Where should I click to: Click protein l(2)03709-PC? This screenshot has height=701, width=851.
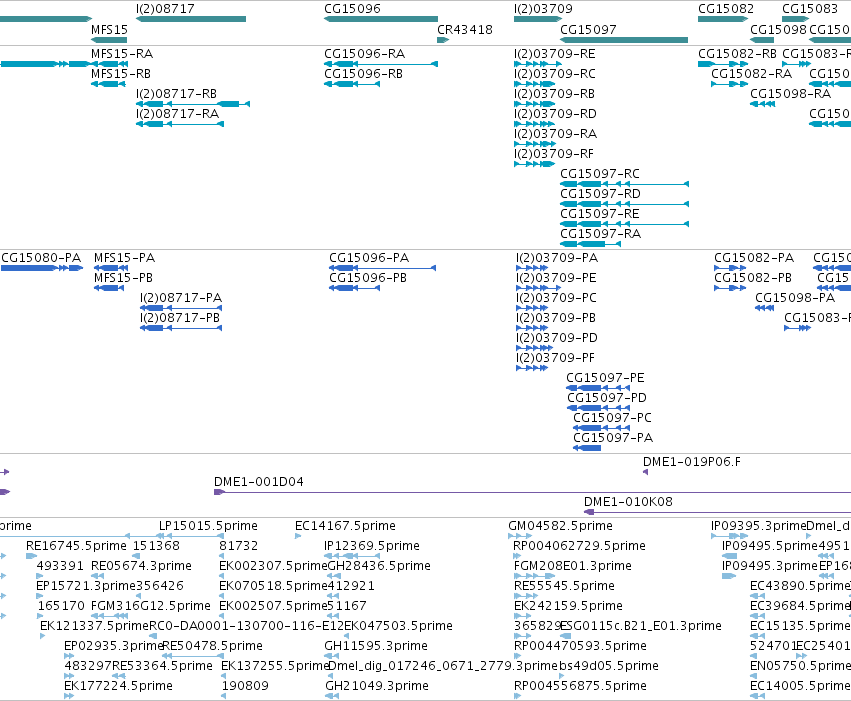click(x=532, y=308)
